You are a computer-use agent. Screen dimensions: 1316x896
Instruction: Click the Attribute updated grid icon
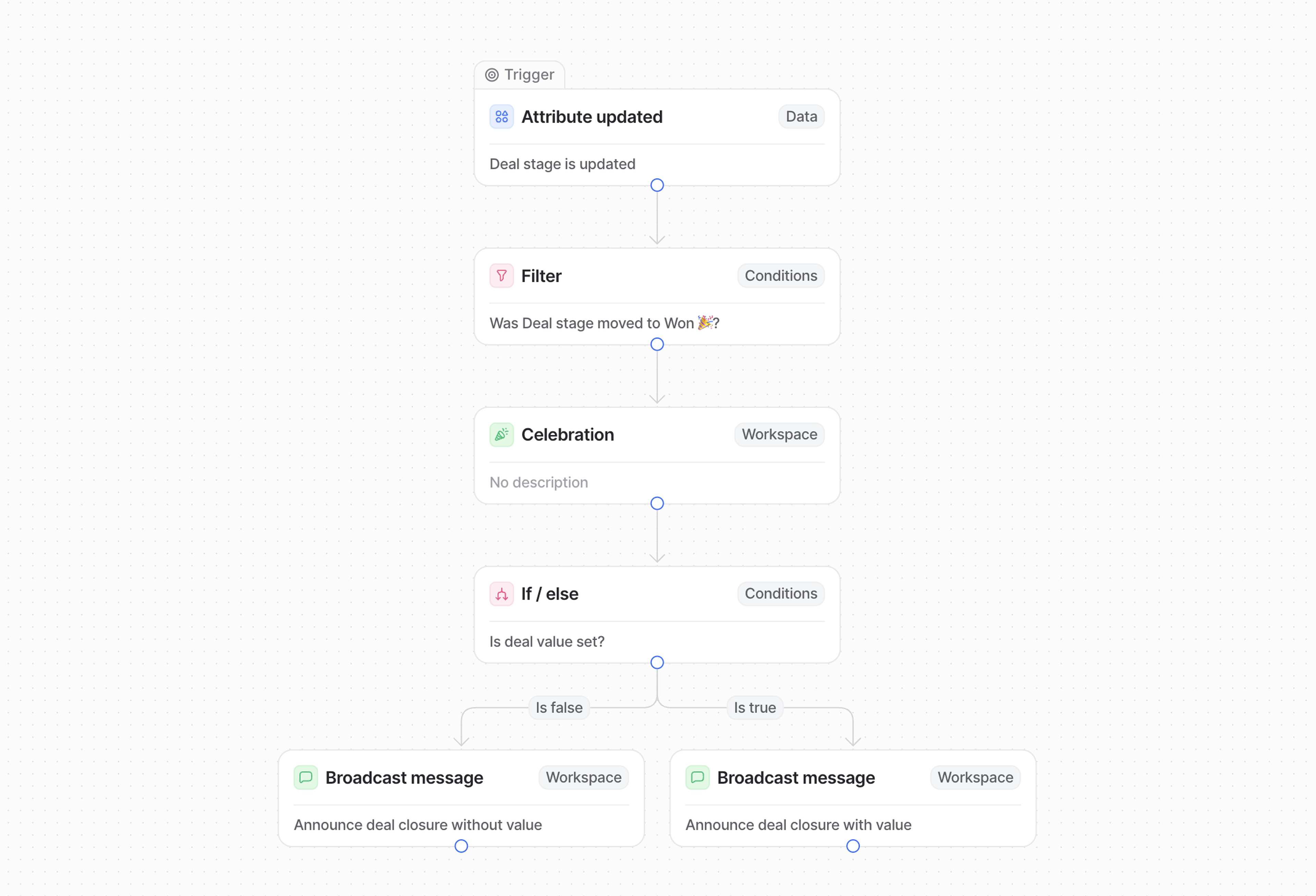pos(501,116)
